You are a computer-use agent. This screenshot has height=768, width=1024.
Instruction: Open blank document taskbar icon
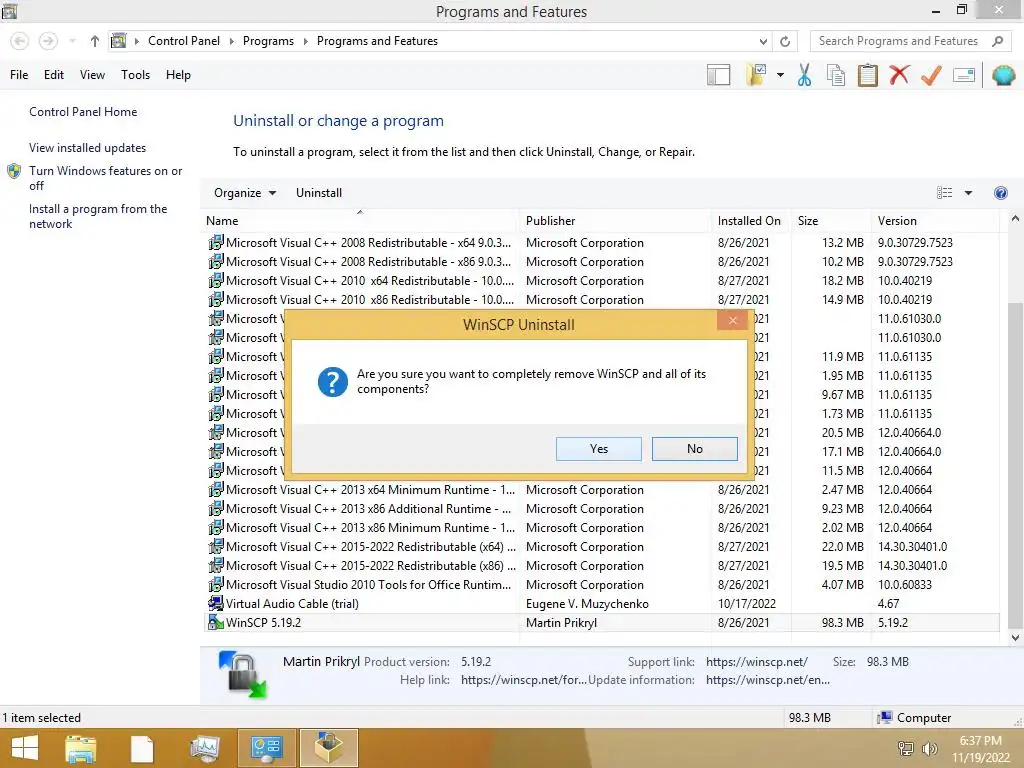pyautogui.click(x=141, y=748)
